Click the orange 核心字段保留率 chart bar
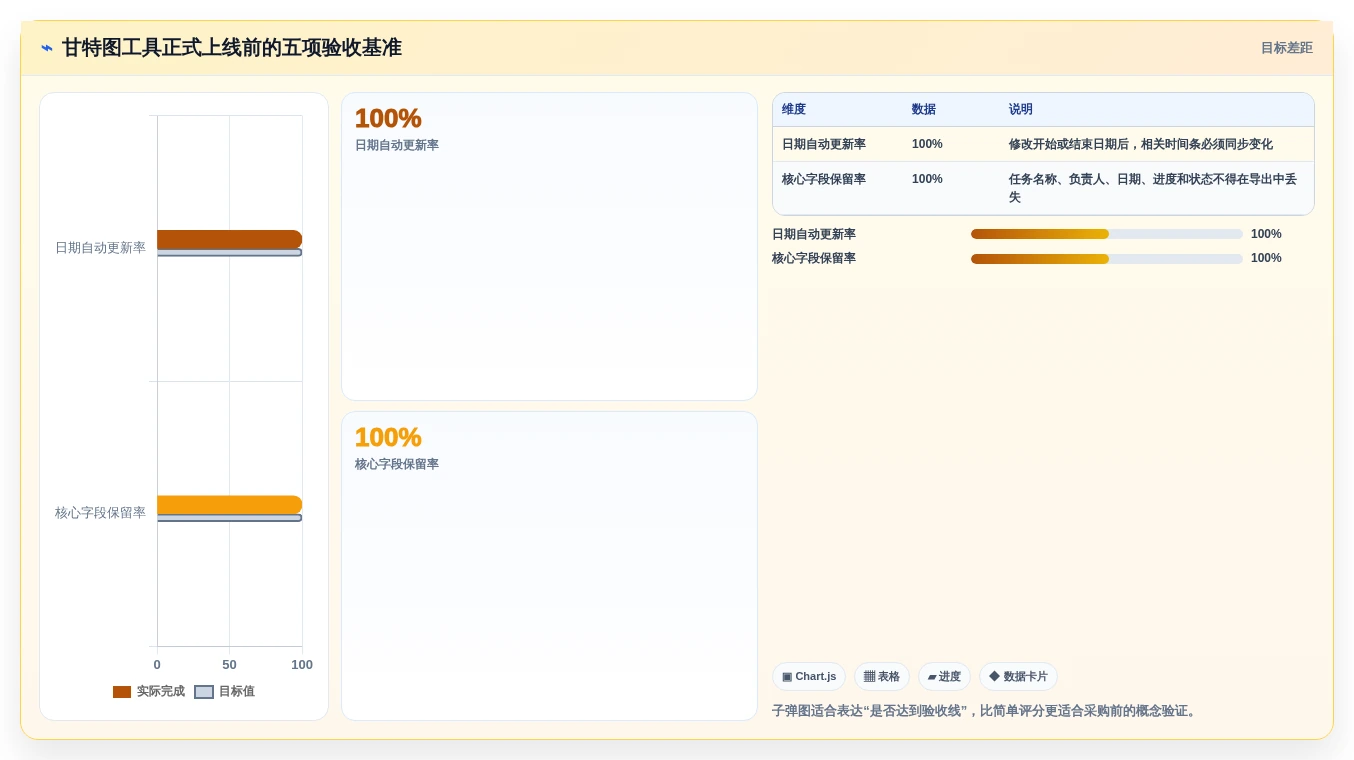The width and height of the screenshot is (1354, 760). (229, 505)
